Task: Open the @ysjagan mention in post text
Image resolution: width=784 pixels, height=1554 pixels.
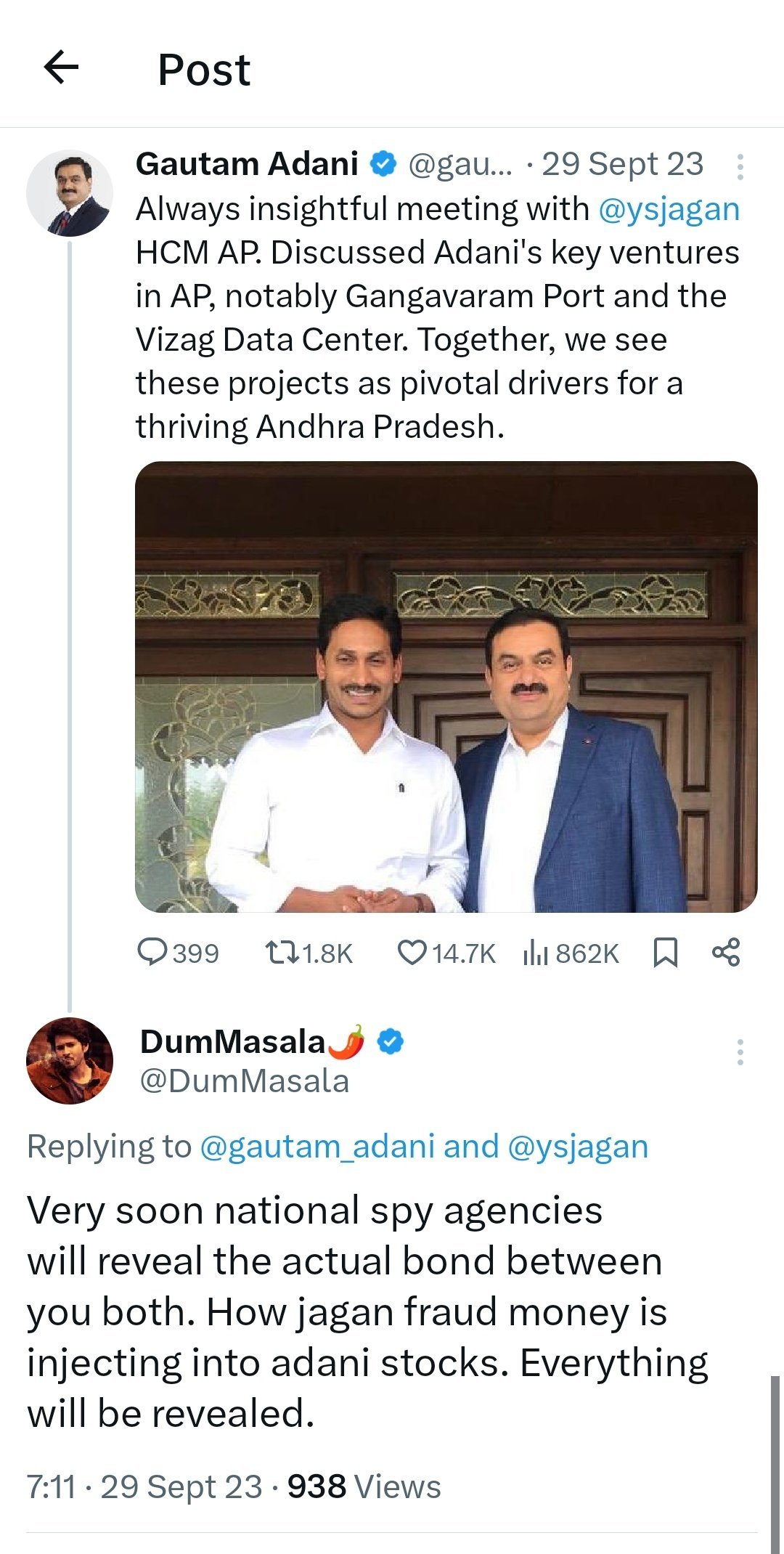Action: 668,209
